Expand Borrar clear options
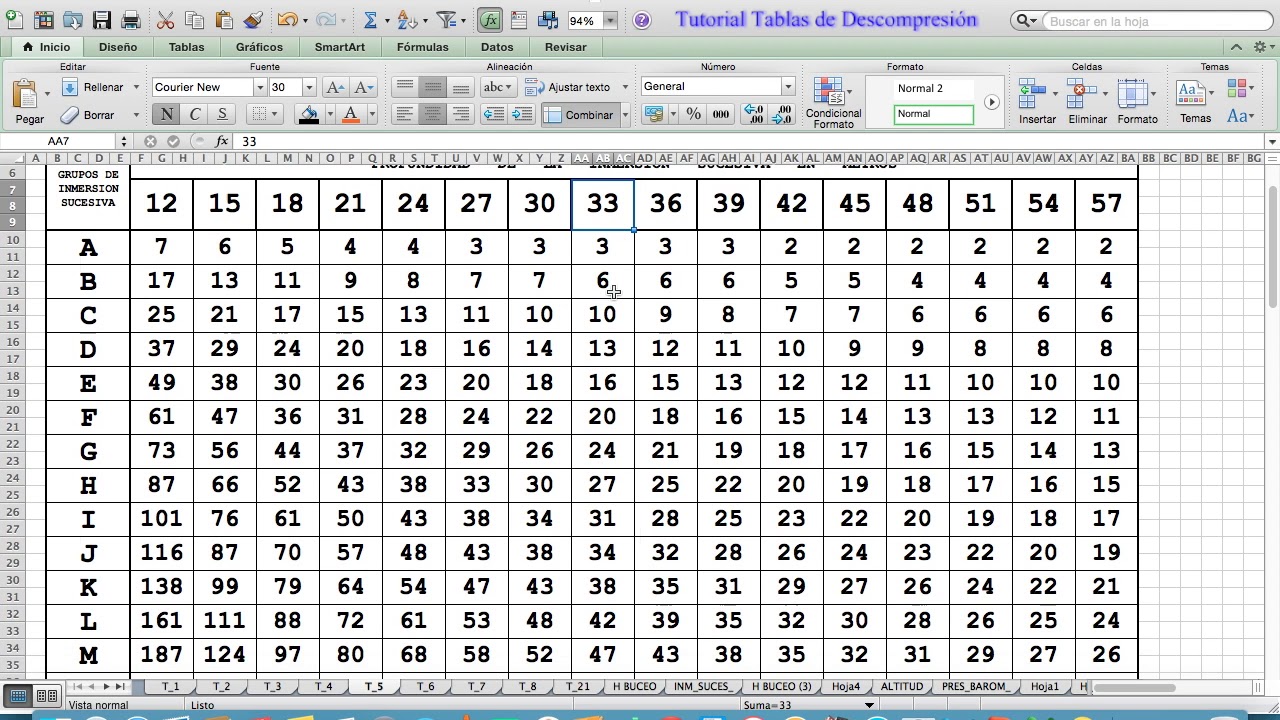 pos(136,115)
